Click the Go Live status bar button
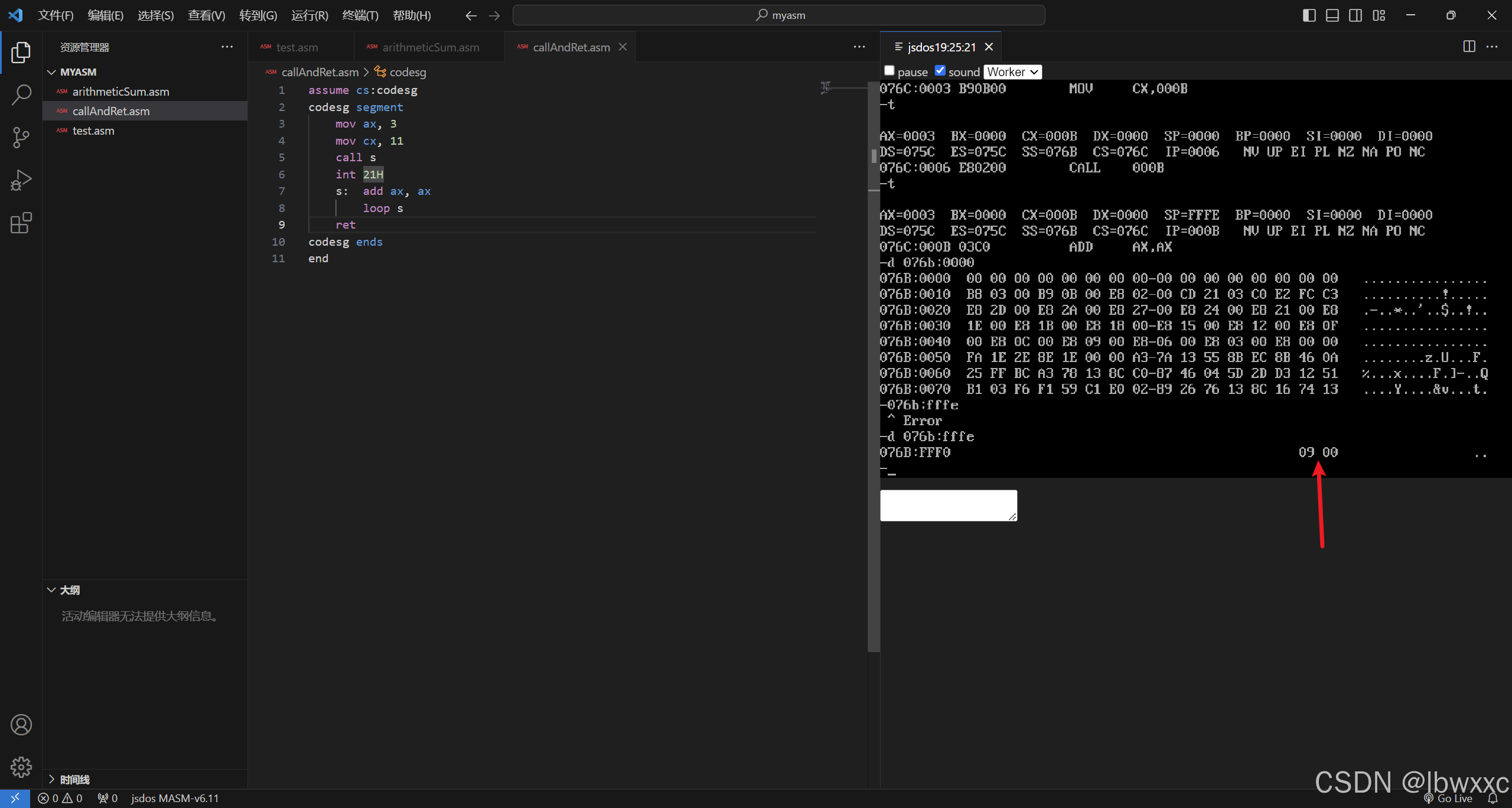Image resolution: width=1512 pixels, height=808 pixels. (x=1448, y=799)
